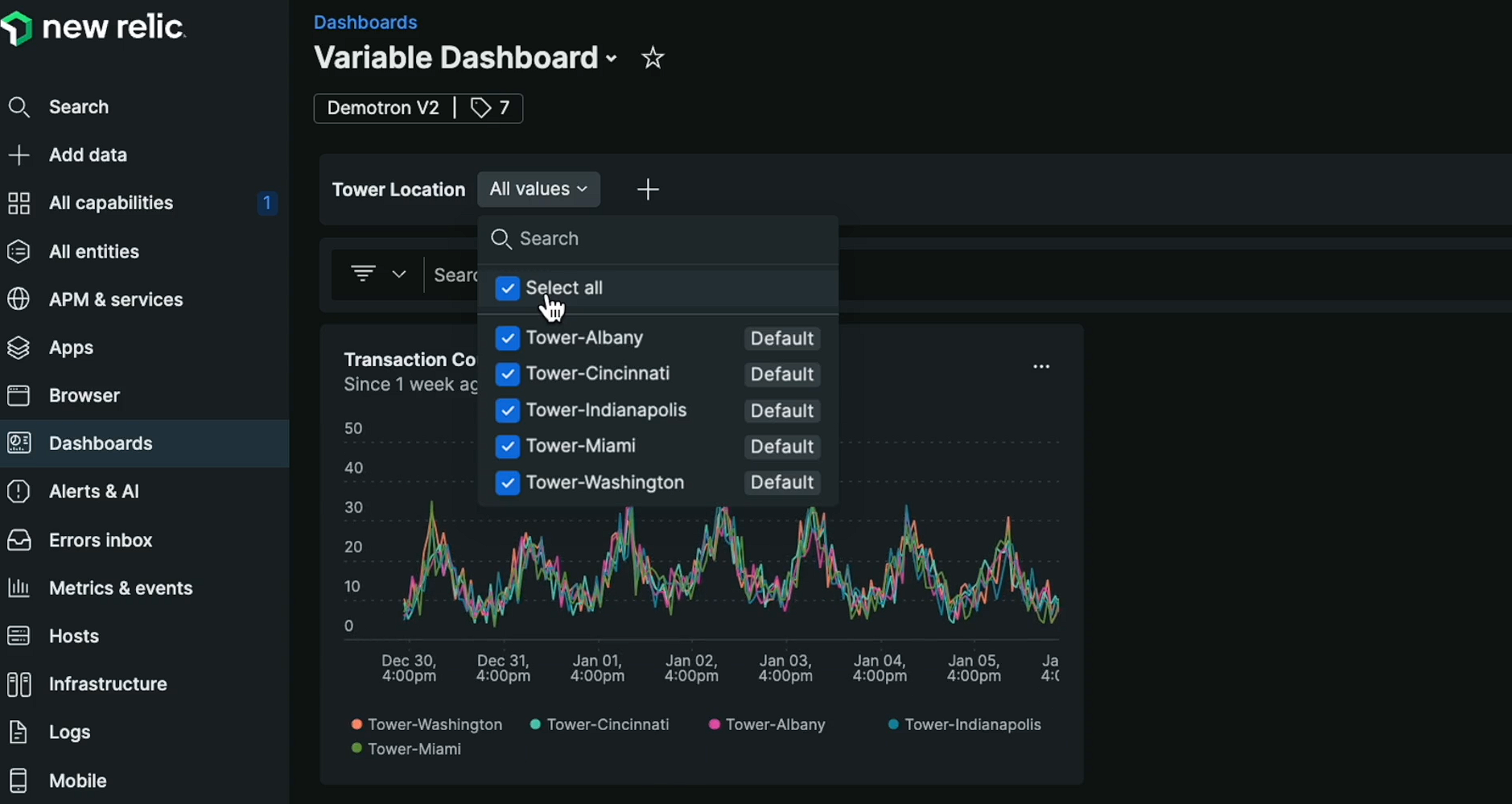The width and height of the screenshot is (1512, 804).
Task: Click the magnifier icon in dropdown search
Action: pyautogui.click(x=501, y=239)
